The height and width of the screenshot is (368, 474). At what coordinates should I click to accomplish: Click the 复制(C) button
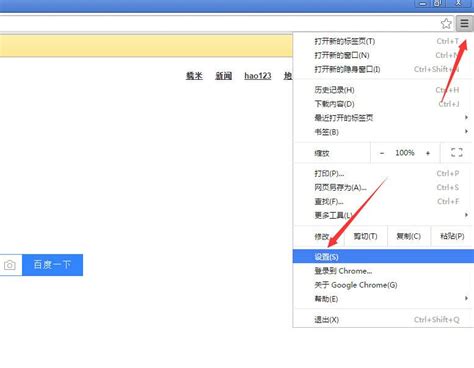click(x=409, y=236)
